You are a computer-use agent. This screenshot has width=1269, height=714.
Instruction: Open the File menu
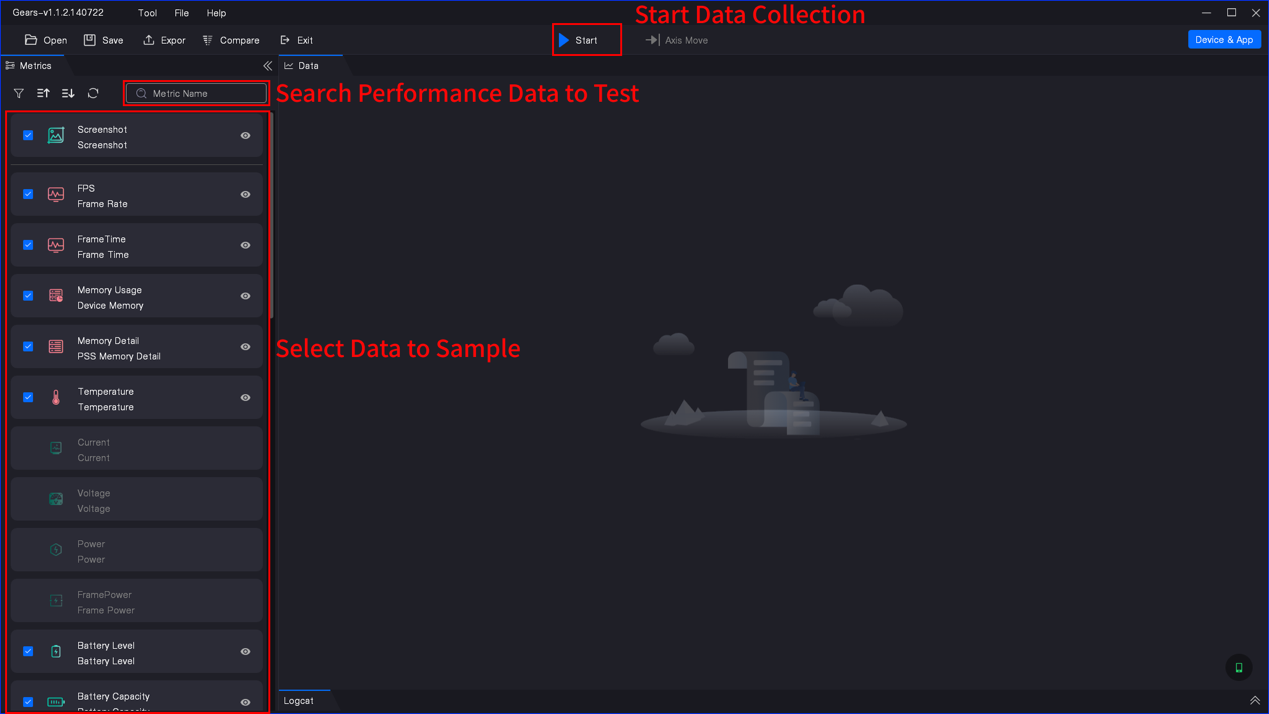(x=181, y=13)
